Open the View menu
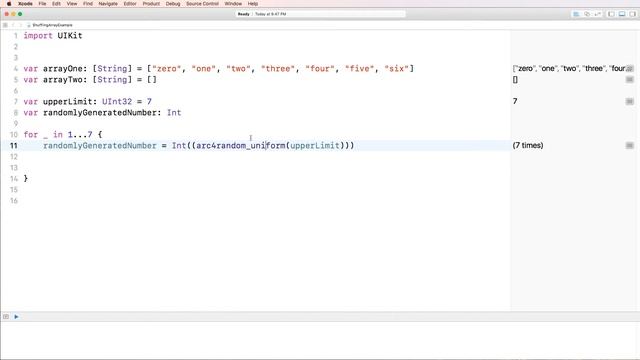 click(72, 4)
